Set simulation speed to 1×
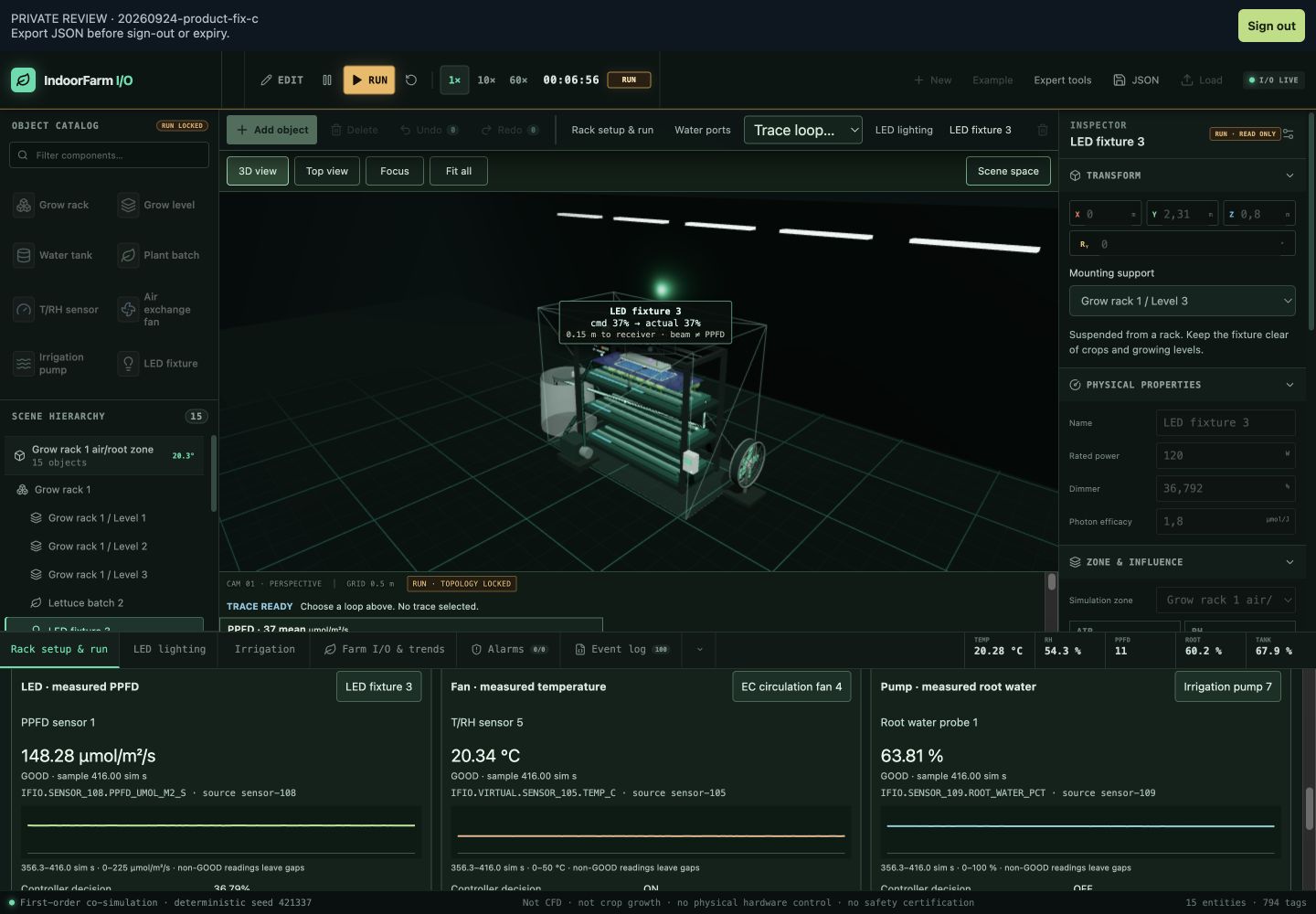The image size is (1316, 914). [x=454, y=80]
